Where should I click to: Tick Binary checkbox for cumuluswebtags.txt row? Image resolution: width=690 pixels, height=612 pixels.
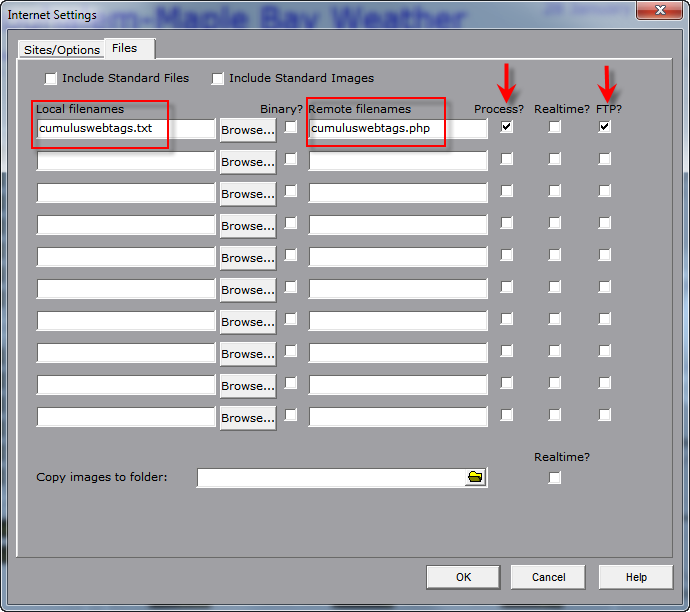click(291, 127)
